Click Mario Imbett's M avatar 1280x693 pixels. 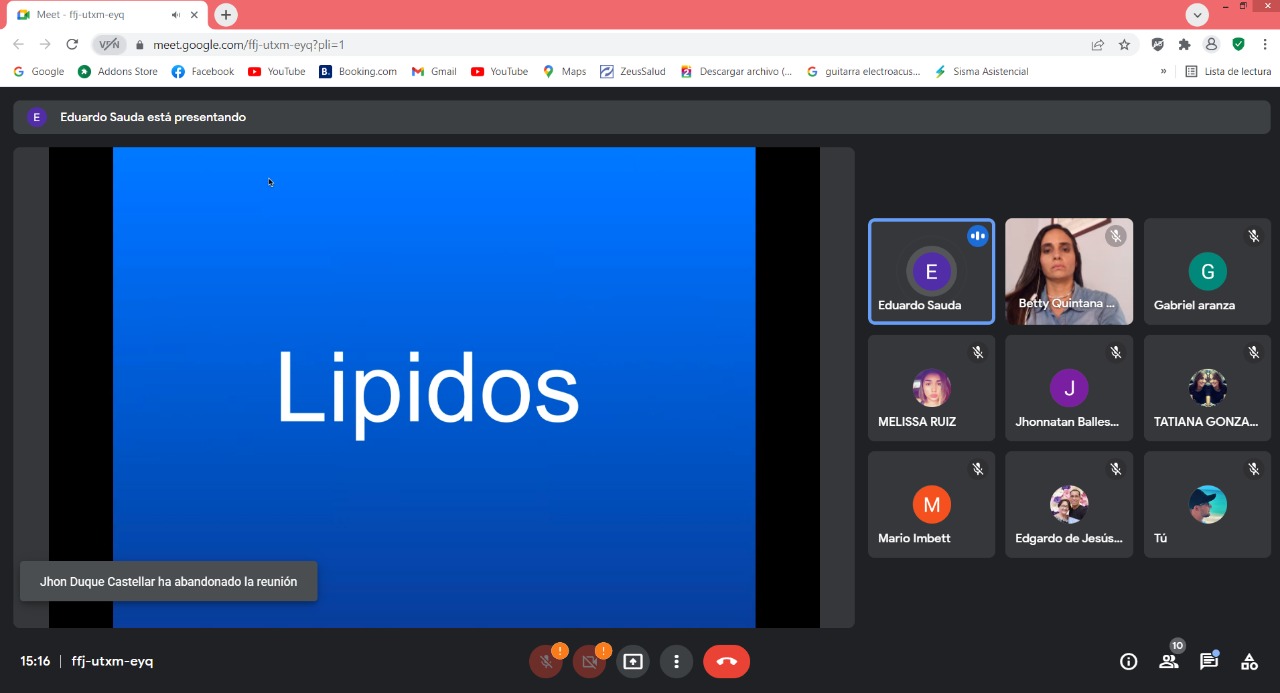(931, 505)
